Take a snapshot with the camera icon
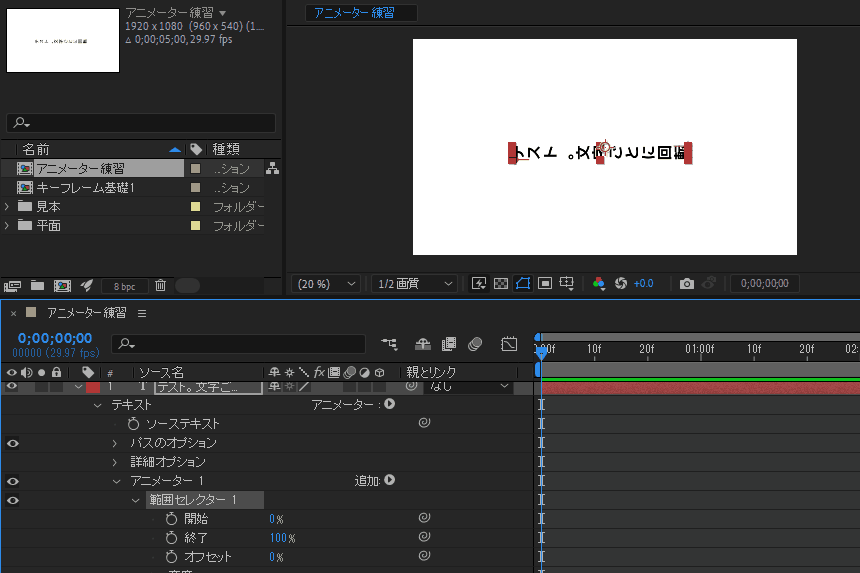This screenshot has width=860, height=573. tap(687, 283)
